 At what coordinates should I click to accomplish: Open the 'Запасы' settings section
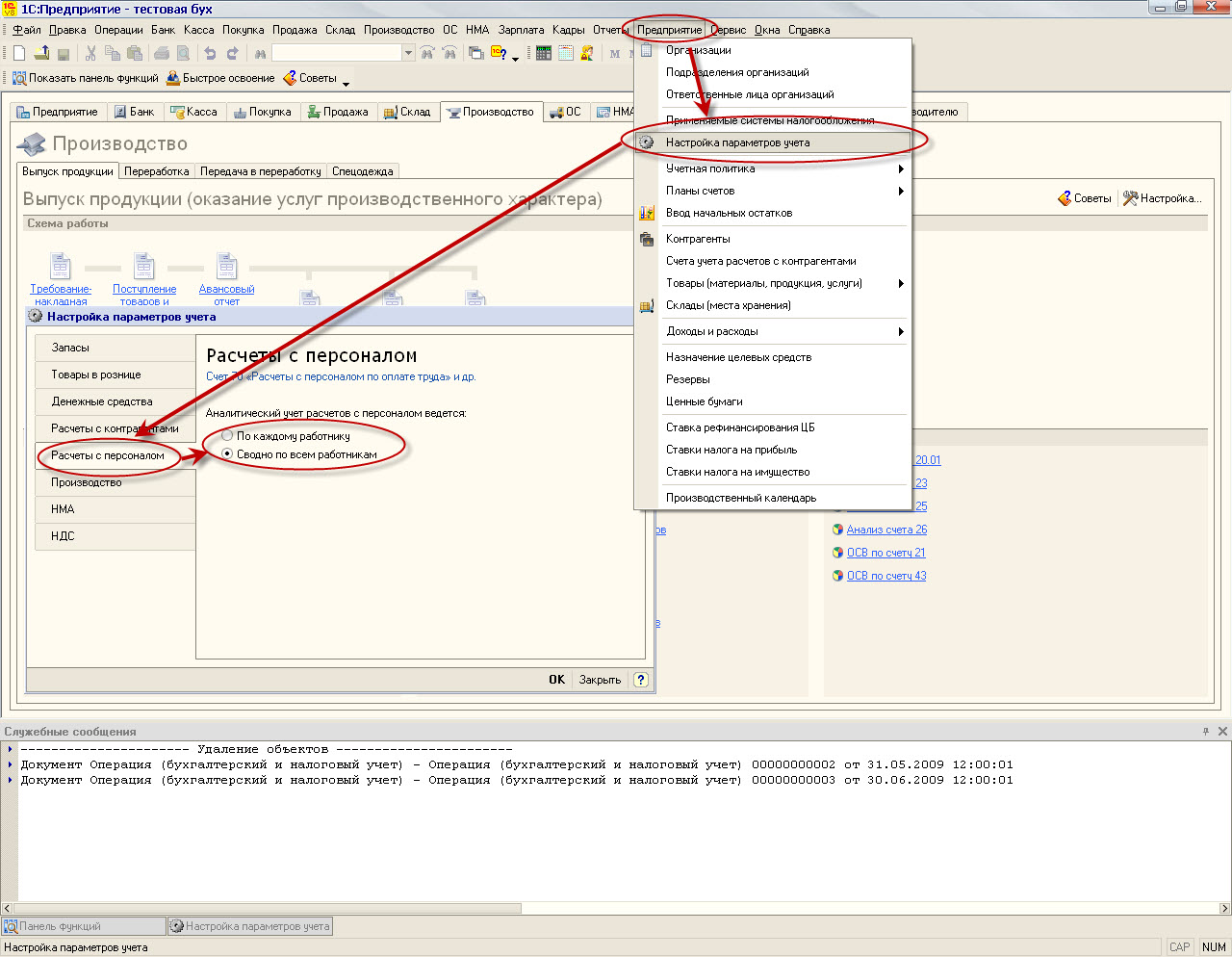(x=70, y=348)
